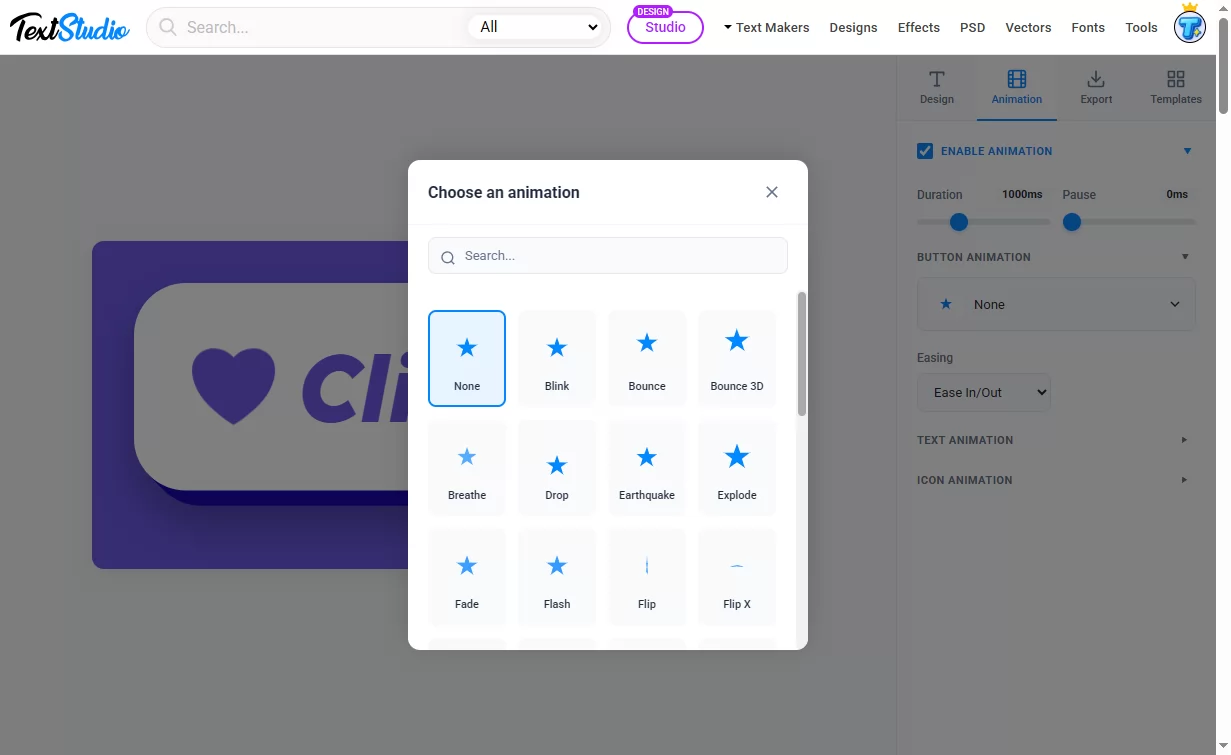1231x755 pixels.
Task: Click the Studio design button
Action: pyautogui.click(x=665, y=27)
